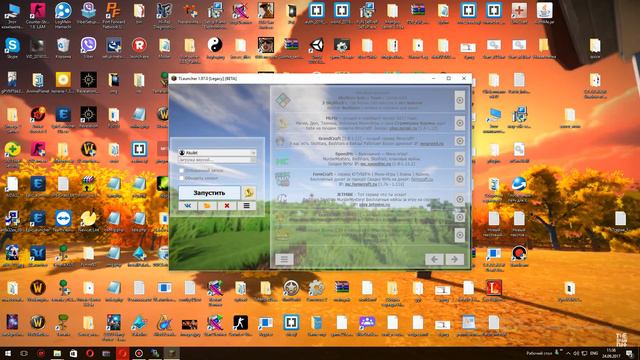Click the last round button in the server list

460,235
